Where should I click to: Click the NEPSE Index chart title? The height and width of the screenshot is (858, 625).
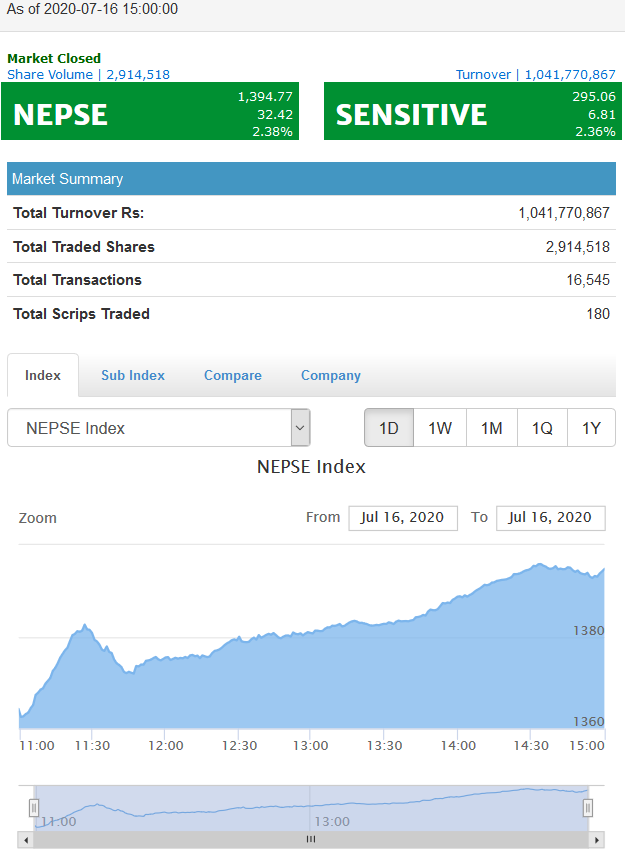coord(311,467)
